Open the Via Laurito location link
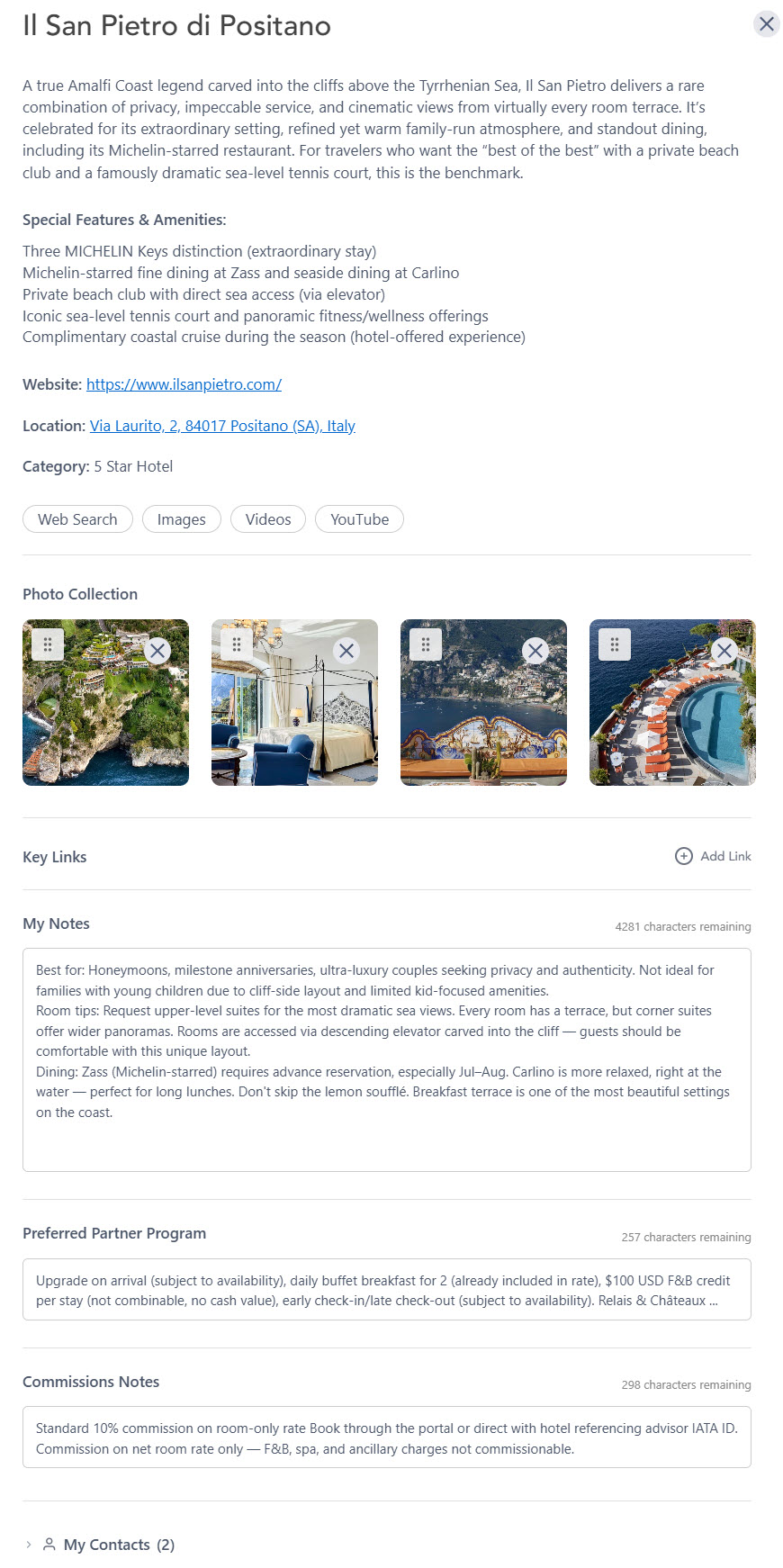This screenshot has width=783, height=1568. [222, 426]
